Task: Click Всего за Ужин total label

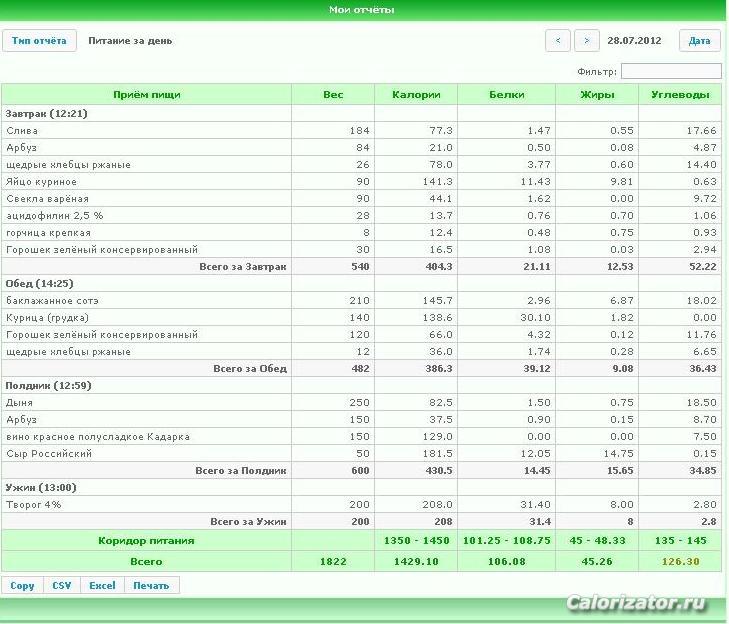Action: [248, 522]
